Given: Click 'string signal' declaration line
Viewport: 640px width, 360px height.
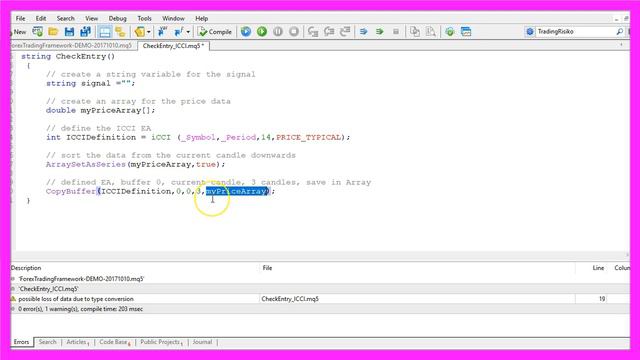Looking at the screenshot, I should point(90,83).
